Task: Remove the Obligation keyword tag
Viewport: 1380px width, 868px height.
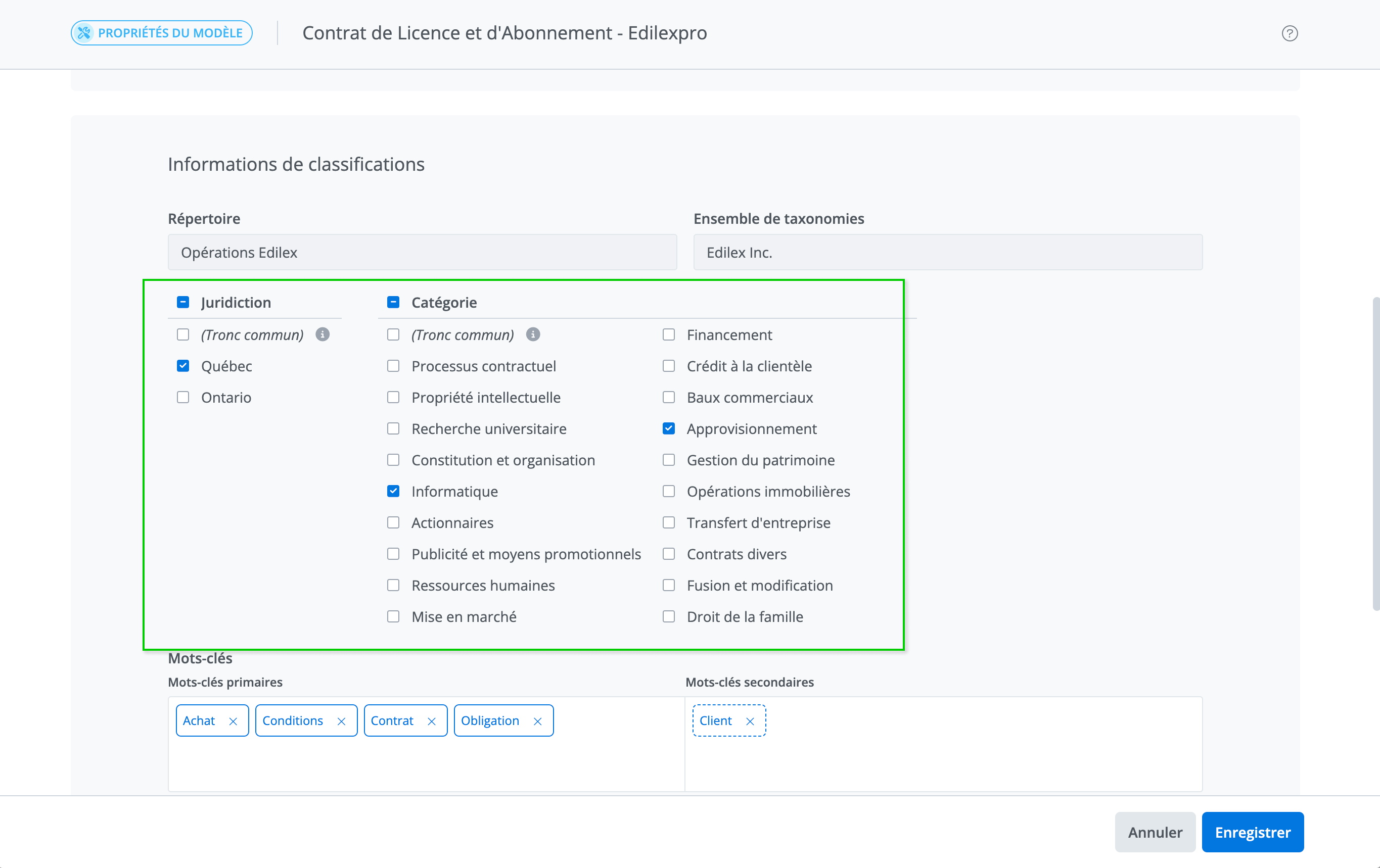Action: coord(537,721)
